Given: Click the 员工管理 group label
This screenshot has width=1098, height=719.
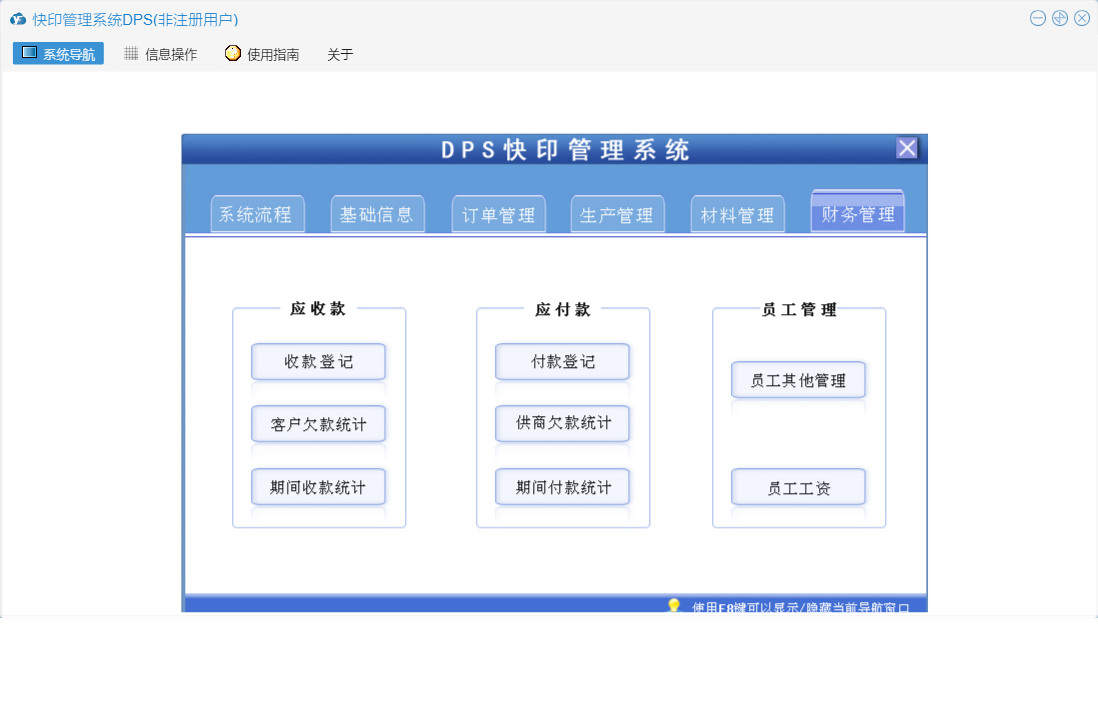Looking at the screenshot, I should coord(799,309).
